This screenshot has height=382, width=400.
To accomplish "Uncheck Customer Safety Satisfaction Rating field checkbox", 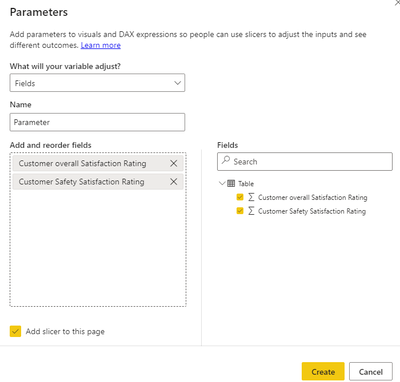I will click(x=240, y=211).
